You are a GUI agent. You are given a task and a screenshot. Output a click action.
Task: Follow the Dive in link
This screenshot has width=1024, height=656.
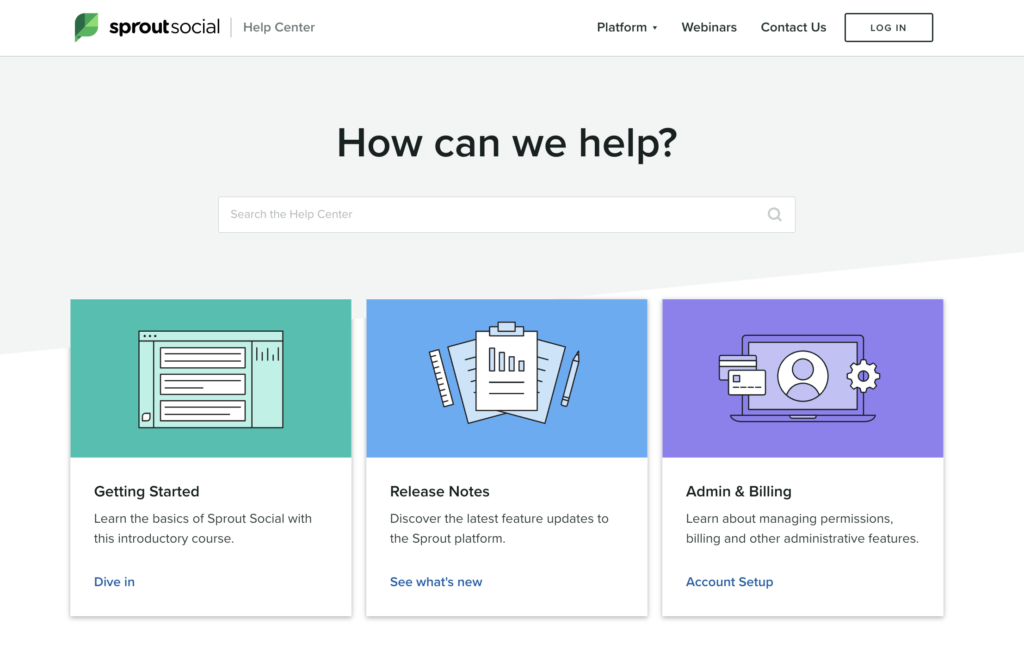tap(114, 582)
